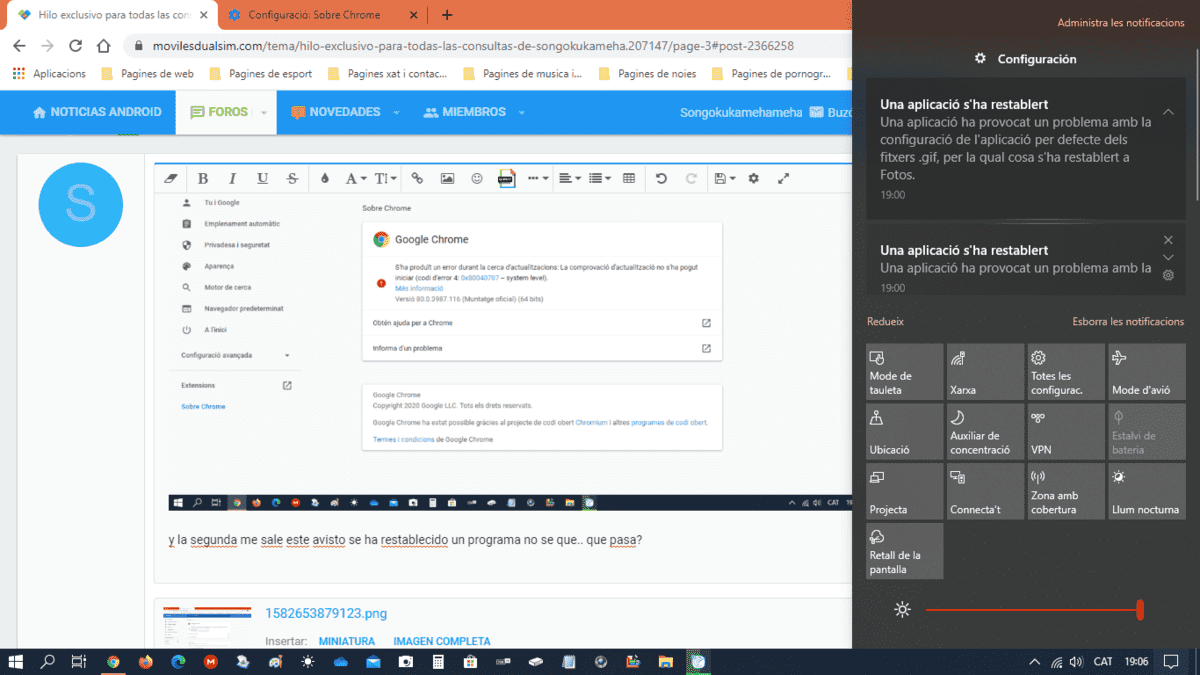This screenshot has height=675, width=1200.
Task: Click the GIF insert icon in editor
Action: tap(507, 178)
